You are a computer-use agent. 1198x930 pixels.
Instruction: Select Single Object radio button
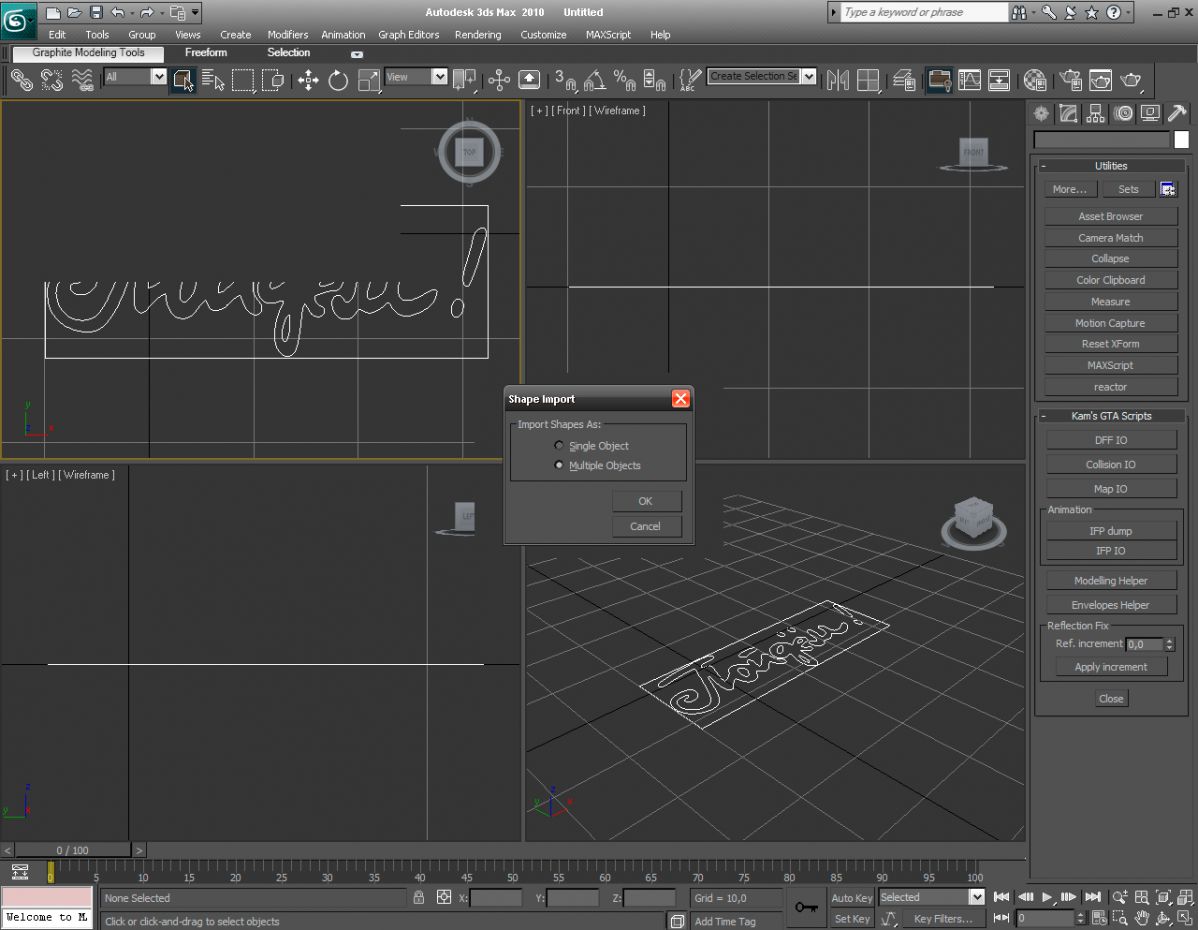click(559, 446)
